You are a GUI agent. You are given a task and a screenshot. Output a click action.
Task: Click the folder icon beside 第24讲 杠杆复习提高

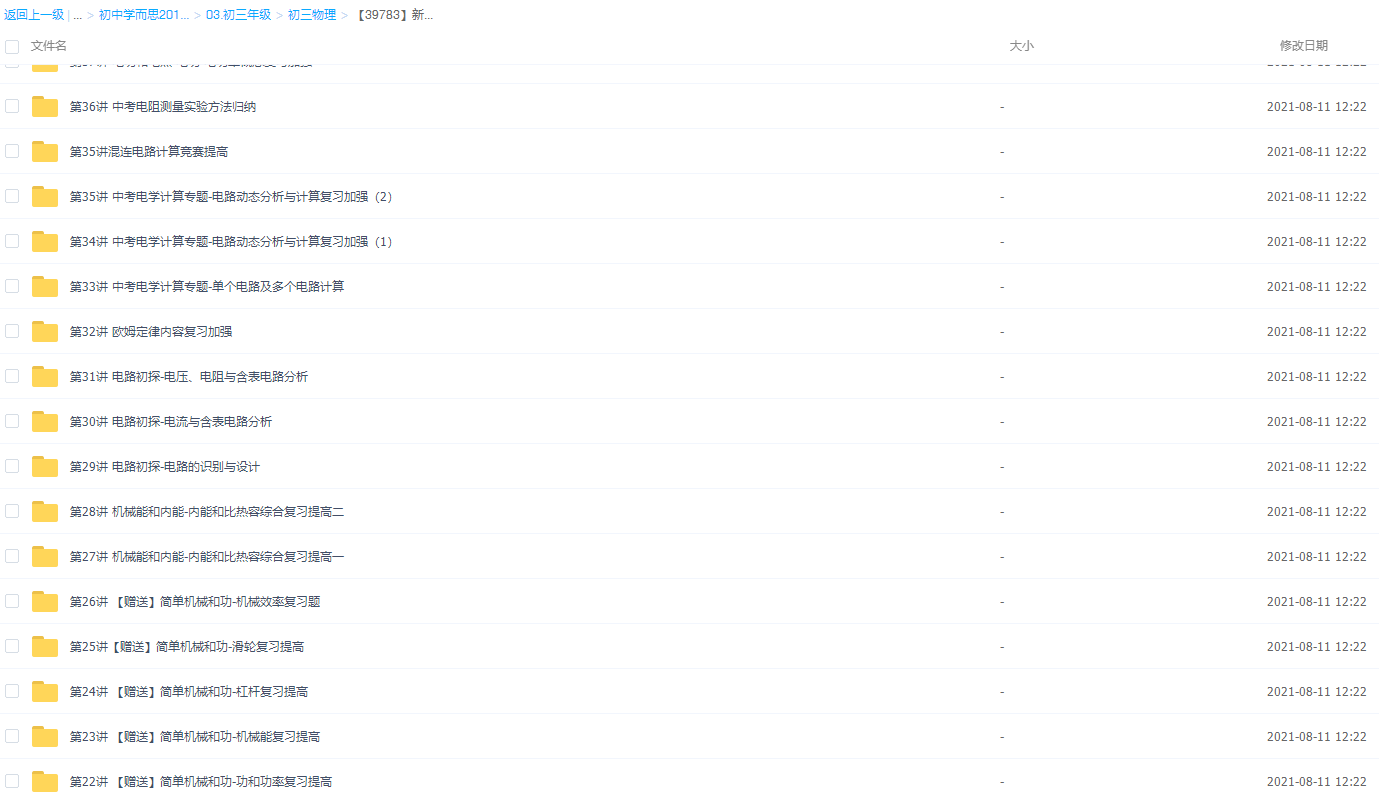pyautogui.click(x=44, y=690)
